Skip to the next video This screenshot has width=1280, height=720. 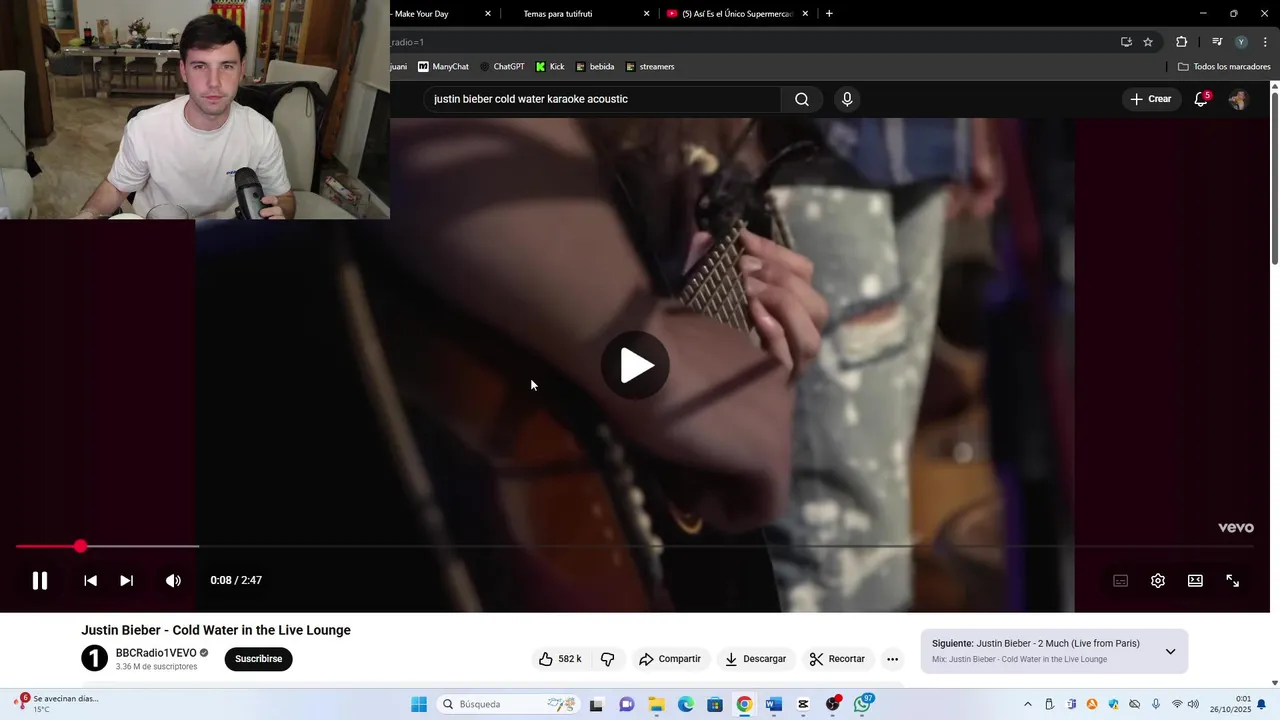(x=126, y=580)
